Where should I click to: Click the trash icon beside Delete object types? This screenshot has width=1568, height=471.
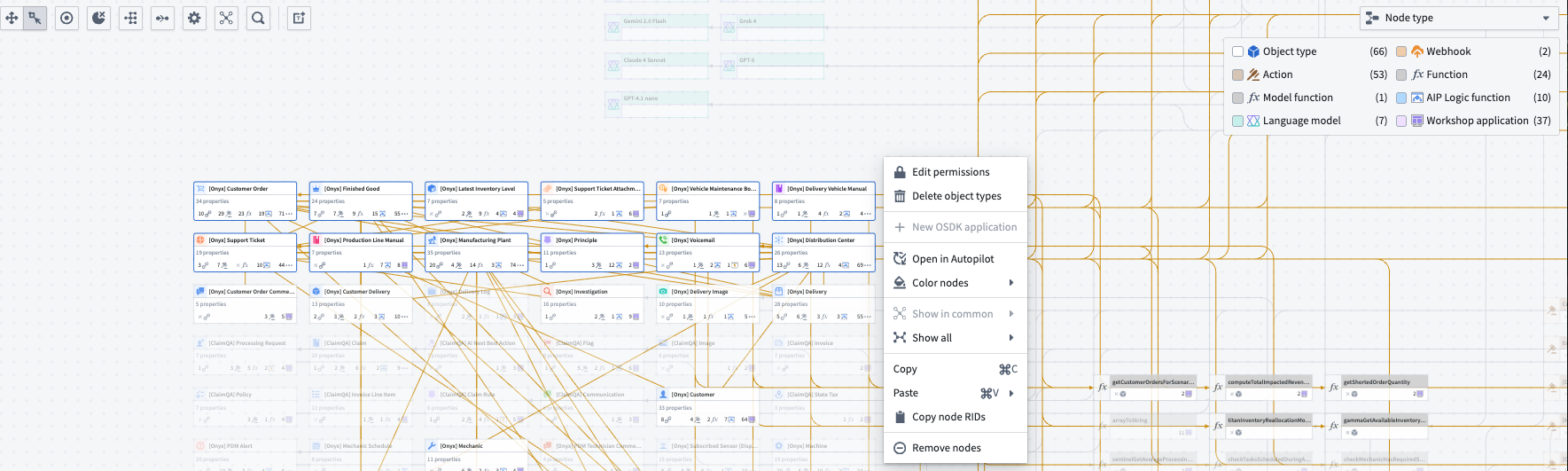900,196
